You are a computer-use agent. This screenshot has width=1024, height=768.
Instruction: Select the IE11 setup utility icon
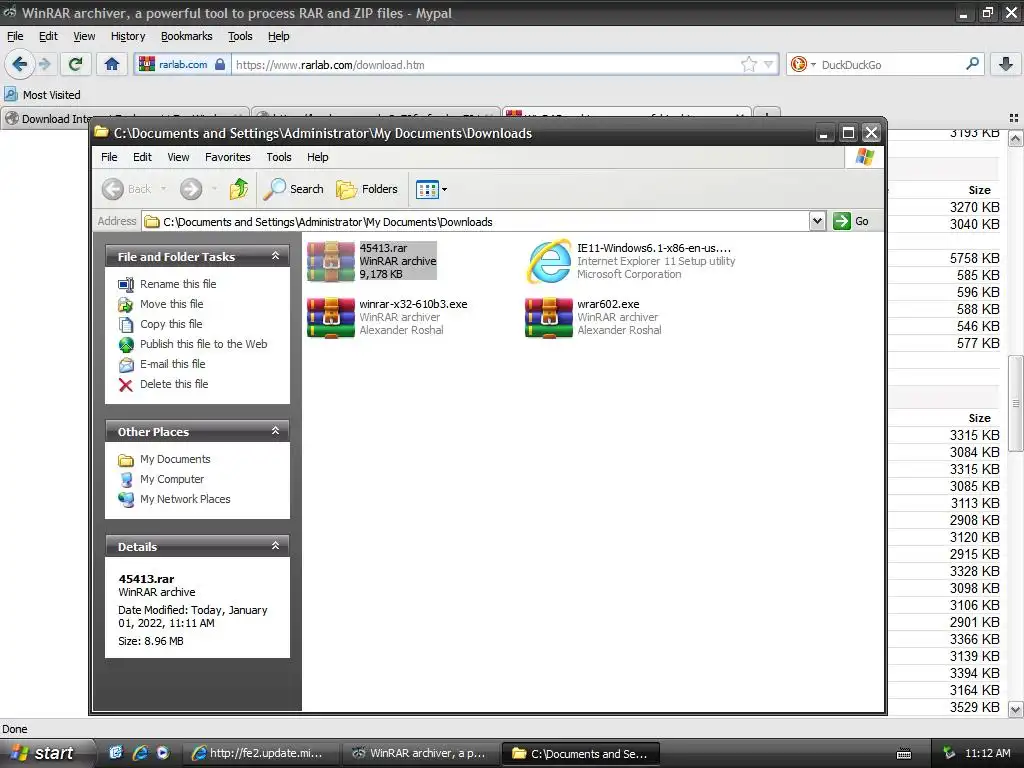[549, 261]
